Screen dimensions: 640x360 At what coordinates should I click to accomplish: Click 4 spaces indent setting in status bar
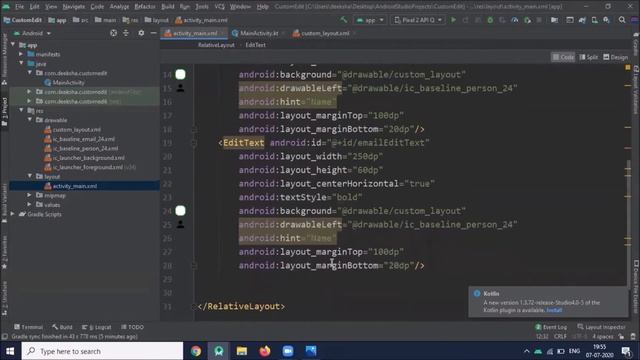603,336
